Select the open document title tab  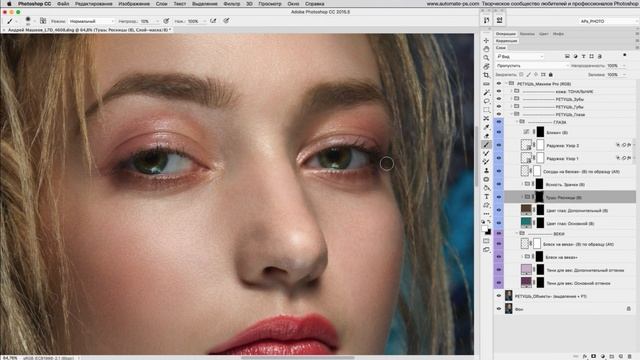88,30
